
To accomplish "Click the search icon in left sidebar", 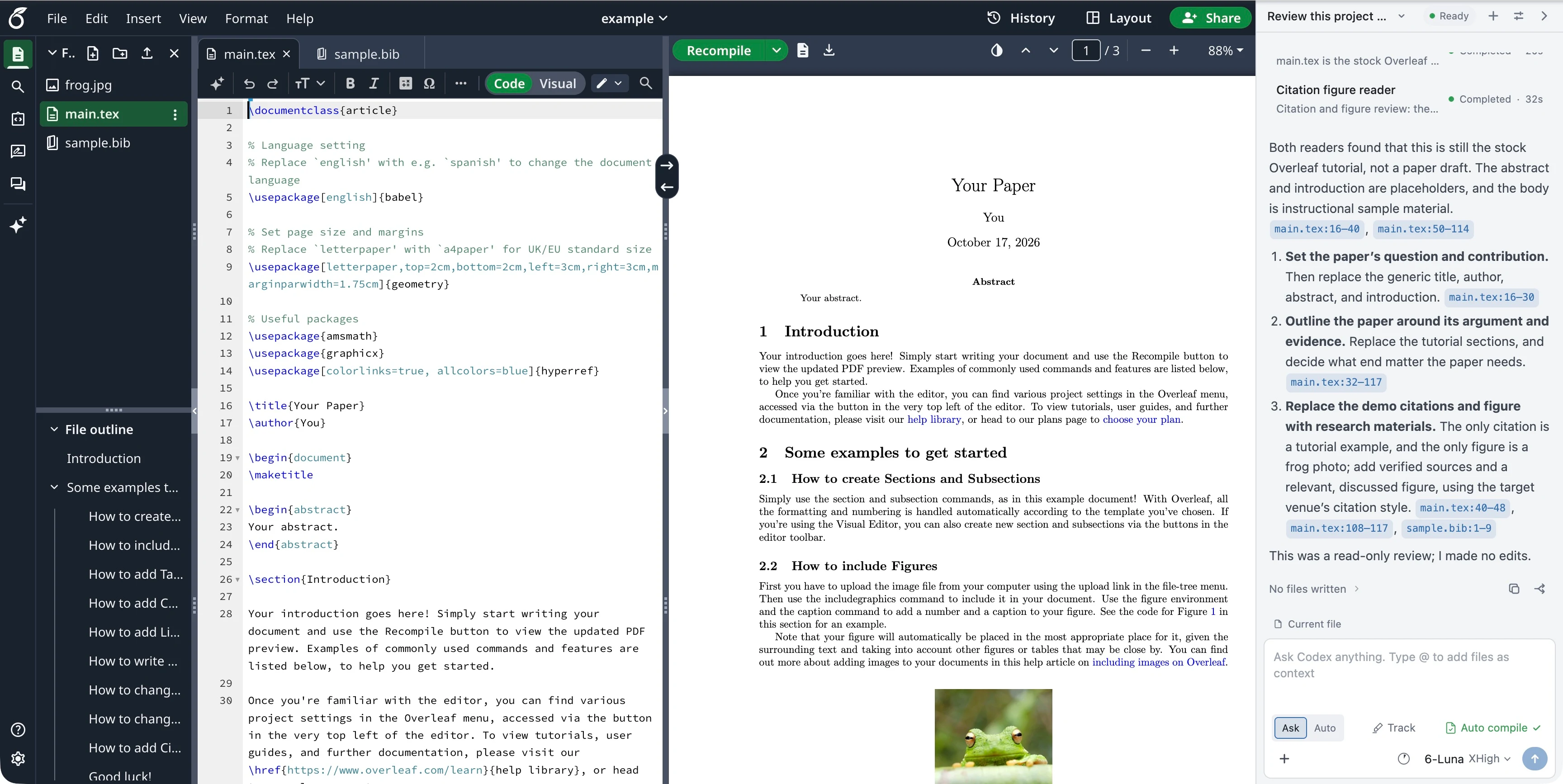I will click(18, 87).
